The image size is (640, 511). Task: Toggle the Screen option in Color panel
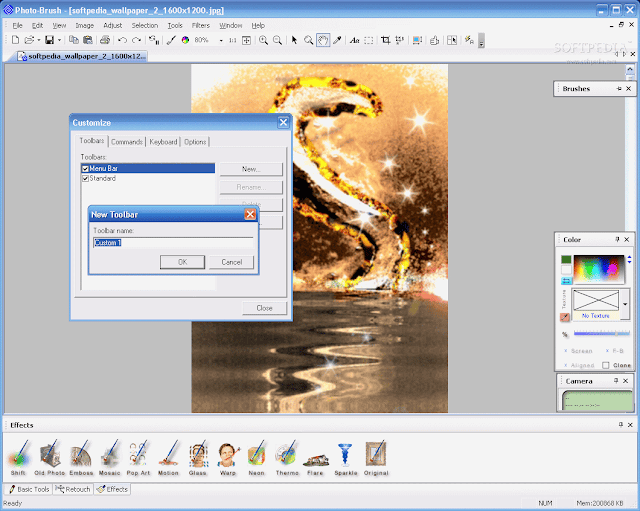[x=578, y=351]
